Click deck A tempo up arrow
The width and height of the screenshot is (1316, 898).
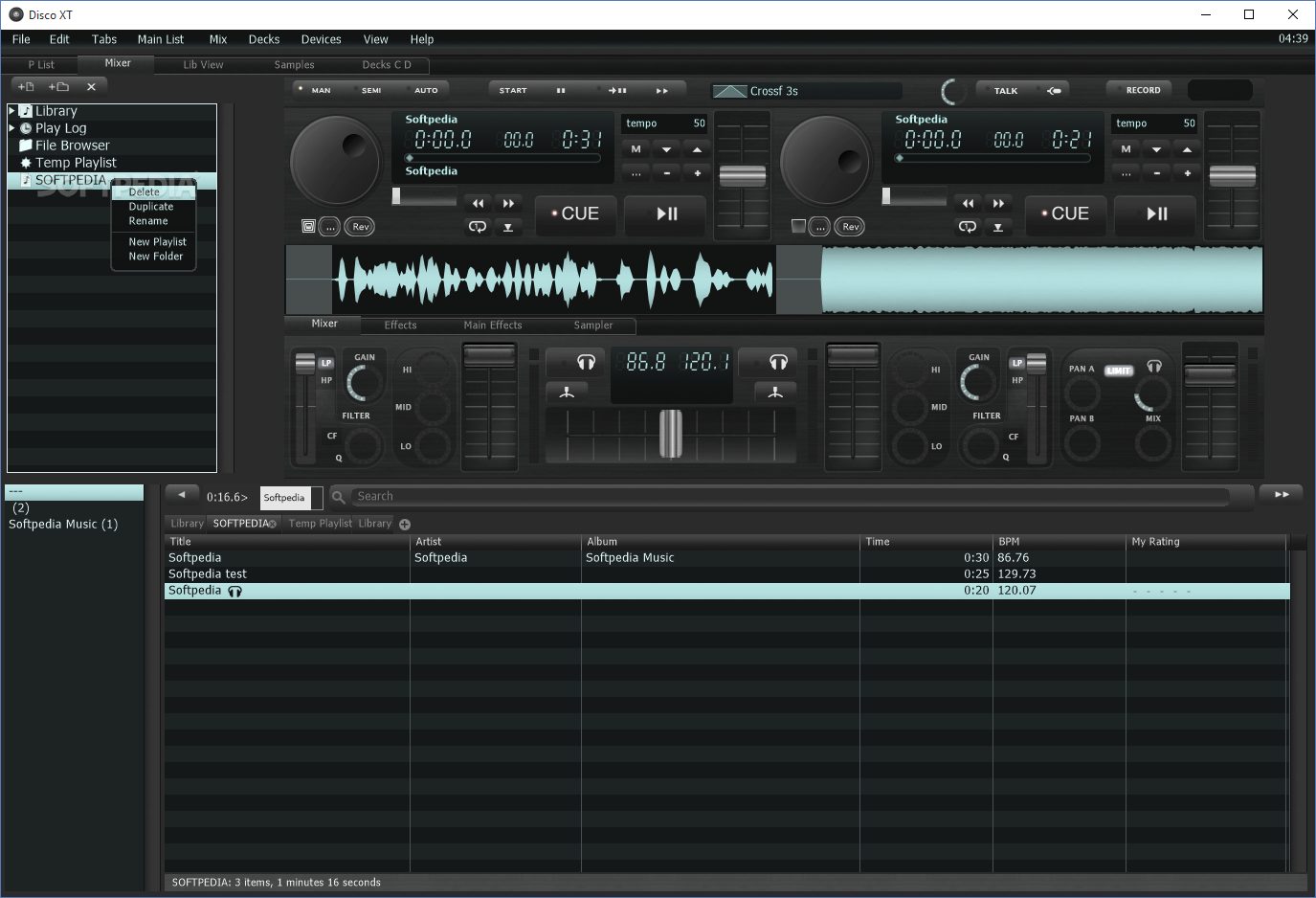[x=697, y=149]
